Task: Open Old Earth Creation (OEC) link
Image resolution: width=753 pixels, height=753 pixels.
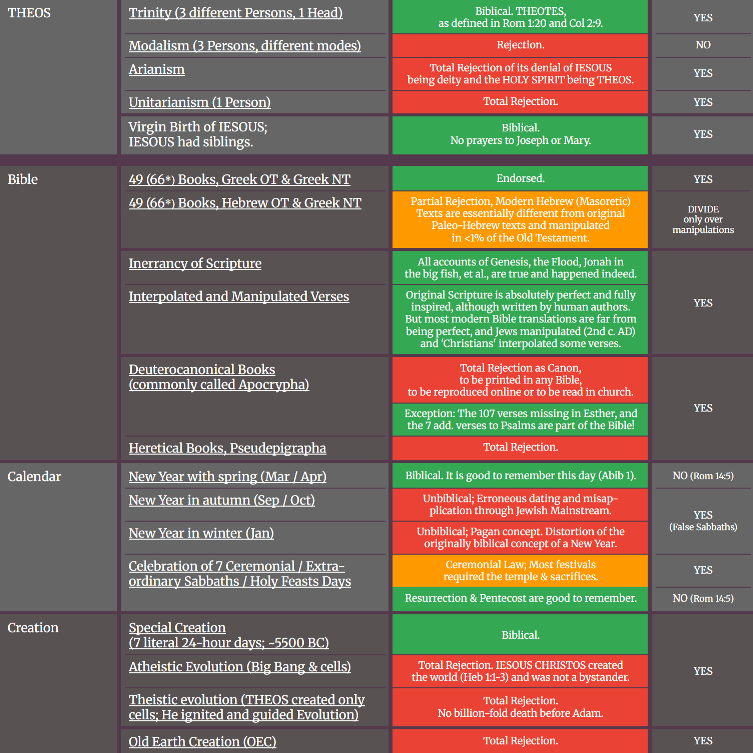Action: point(202,741)
